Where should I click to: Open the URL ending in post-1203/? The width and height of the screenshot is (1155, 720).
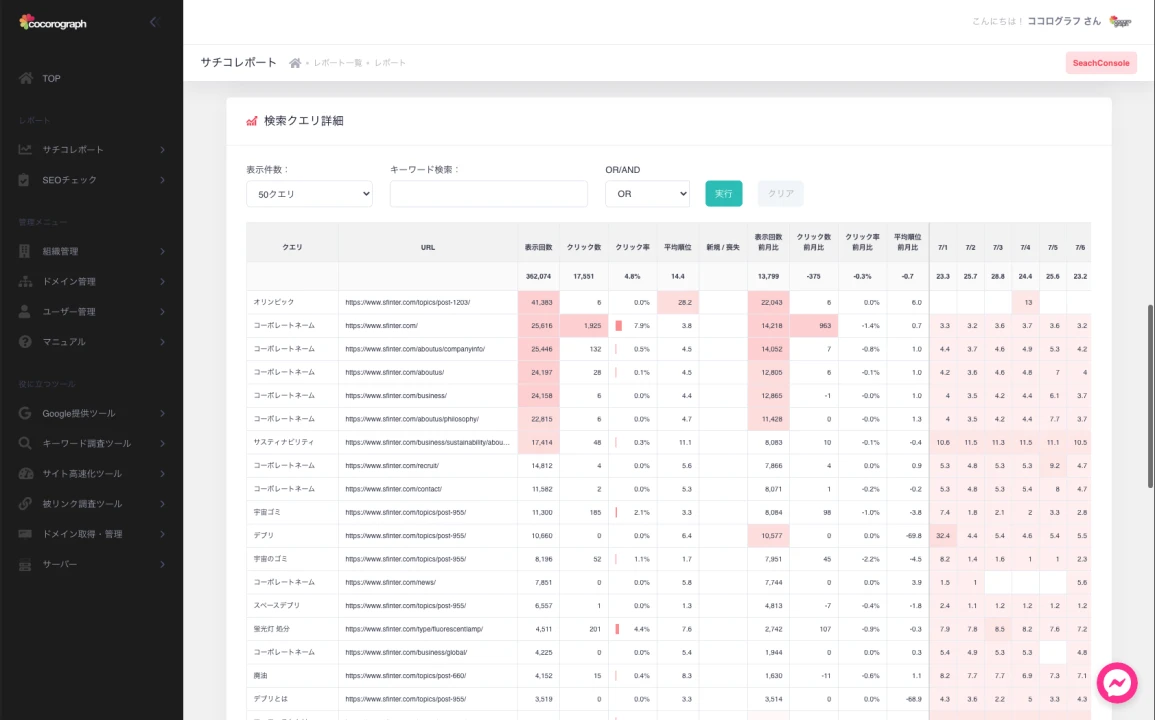[x=407, y=302]
